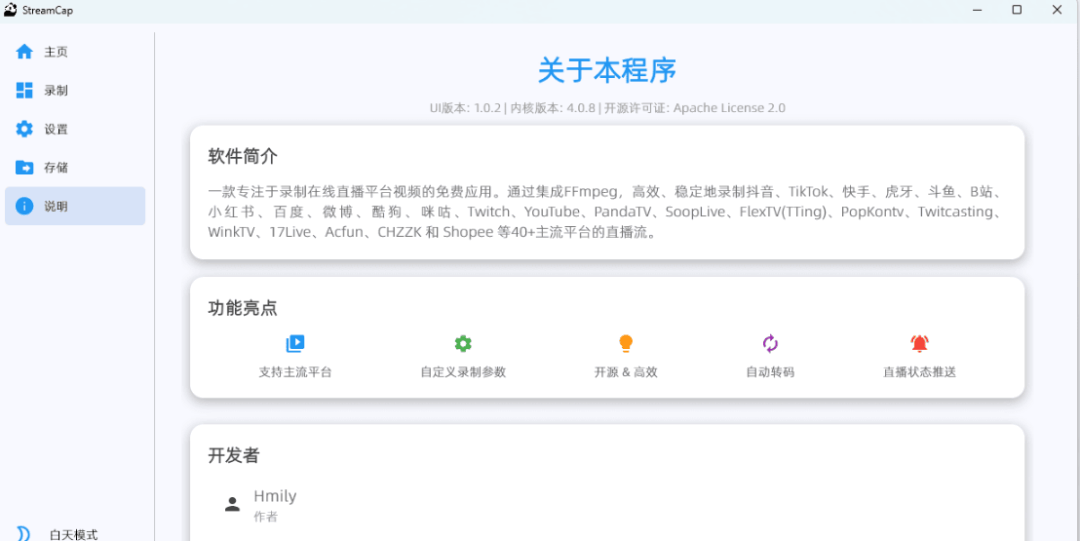
Task: Click the red 直播状态推送 bell icon
Action: (x=919, y=344)
